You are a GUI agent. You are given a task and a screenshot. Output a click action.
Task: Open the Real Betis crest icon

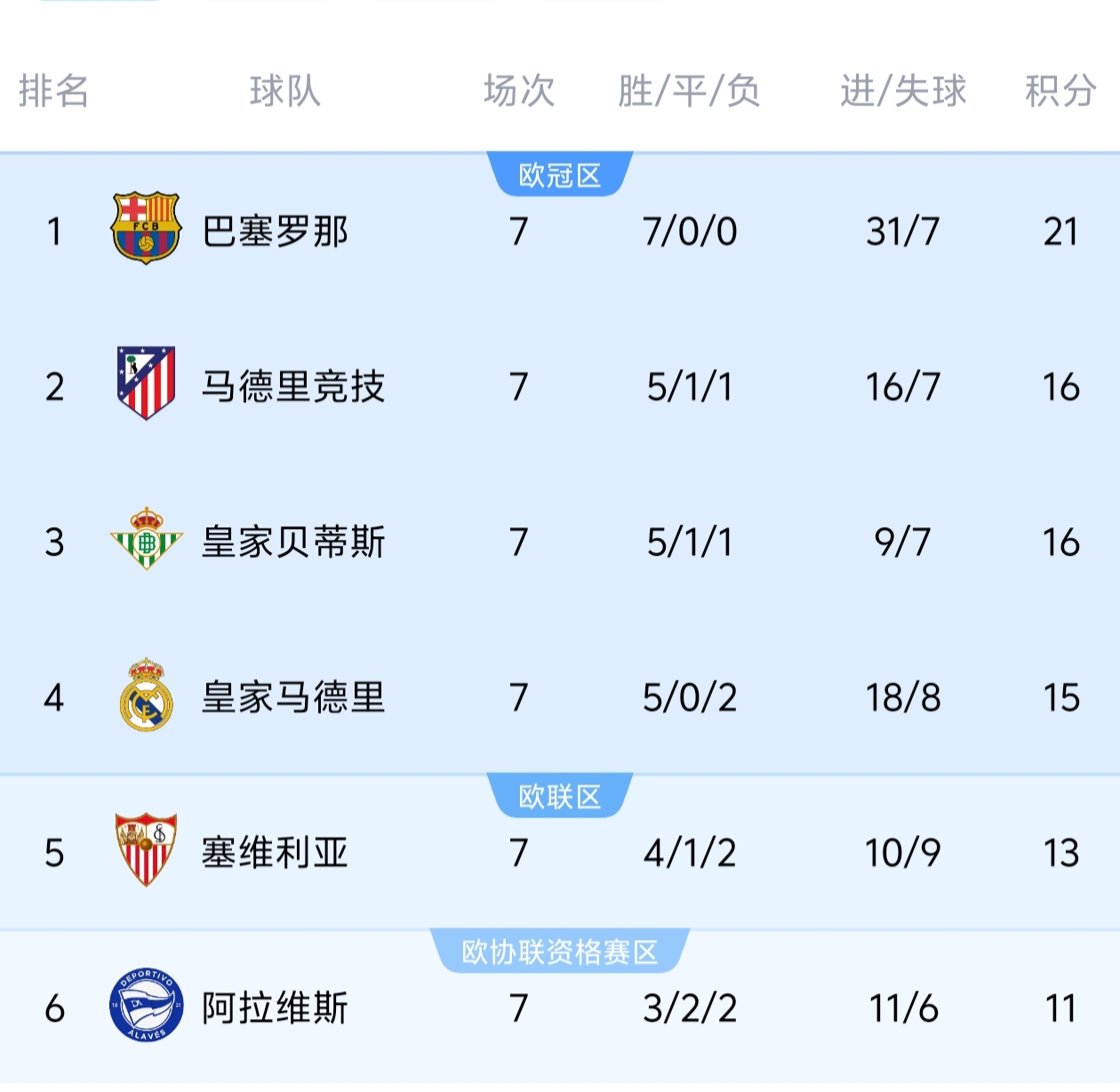pyautogui.click(x=146, y=539)
